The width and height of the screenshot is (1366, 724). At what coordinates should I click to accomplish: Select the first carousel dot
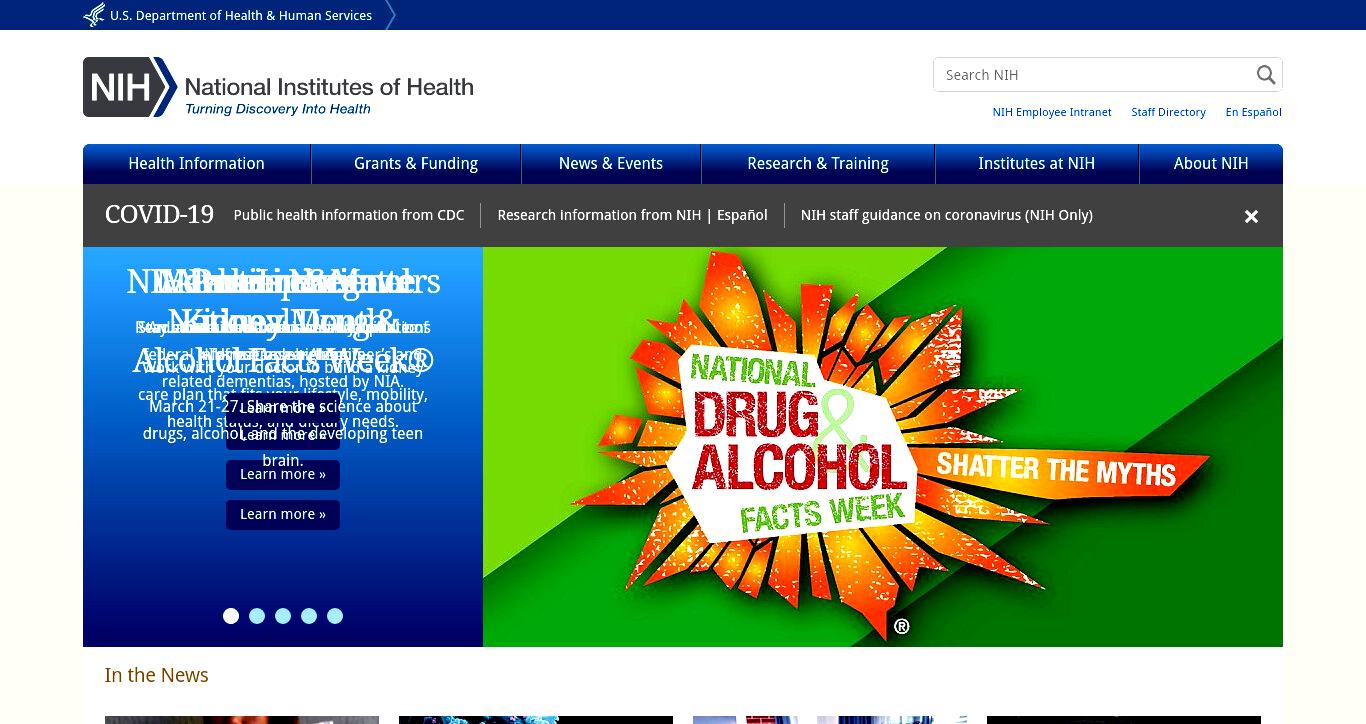pos(231,616)
